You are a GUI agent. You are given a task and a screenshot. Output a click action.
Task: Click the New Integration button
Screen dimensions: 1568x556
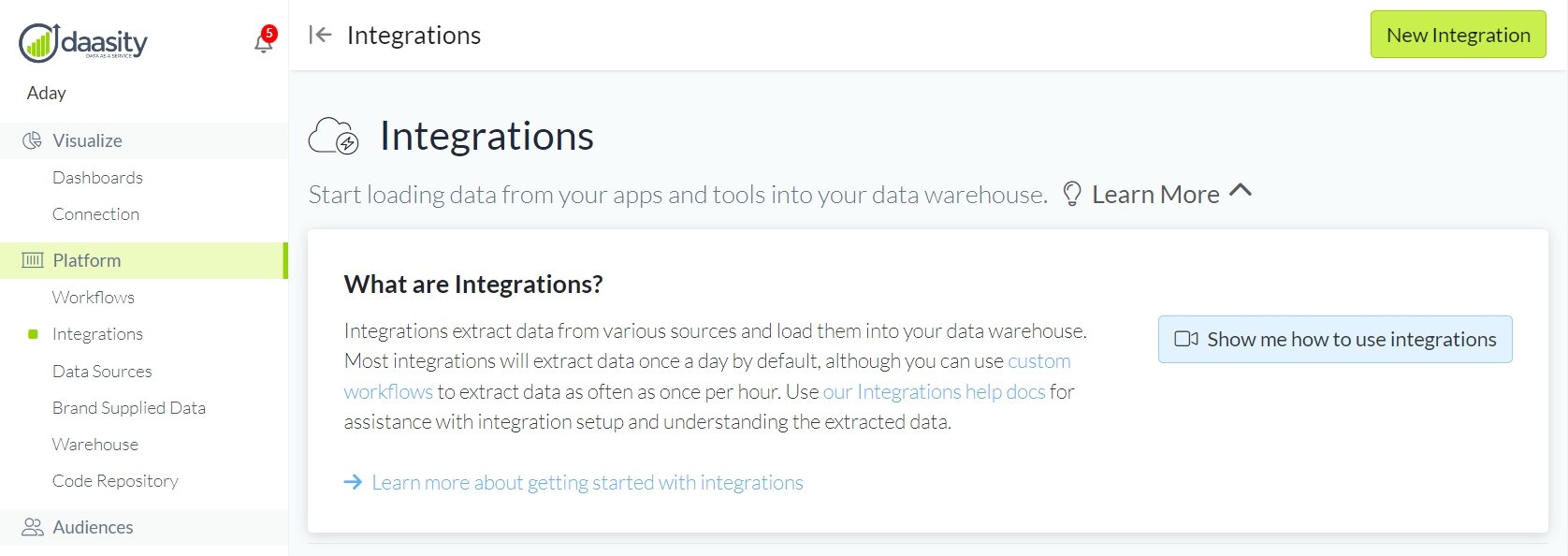point(1458,35)
